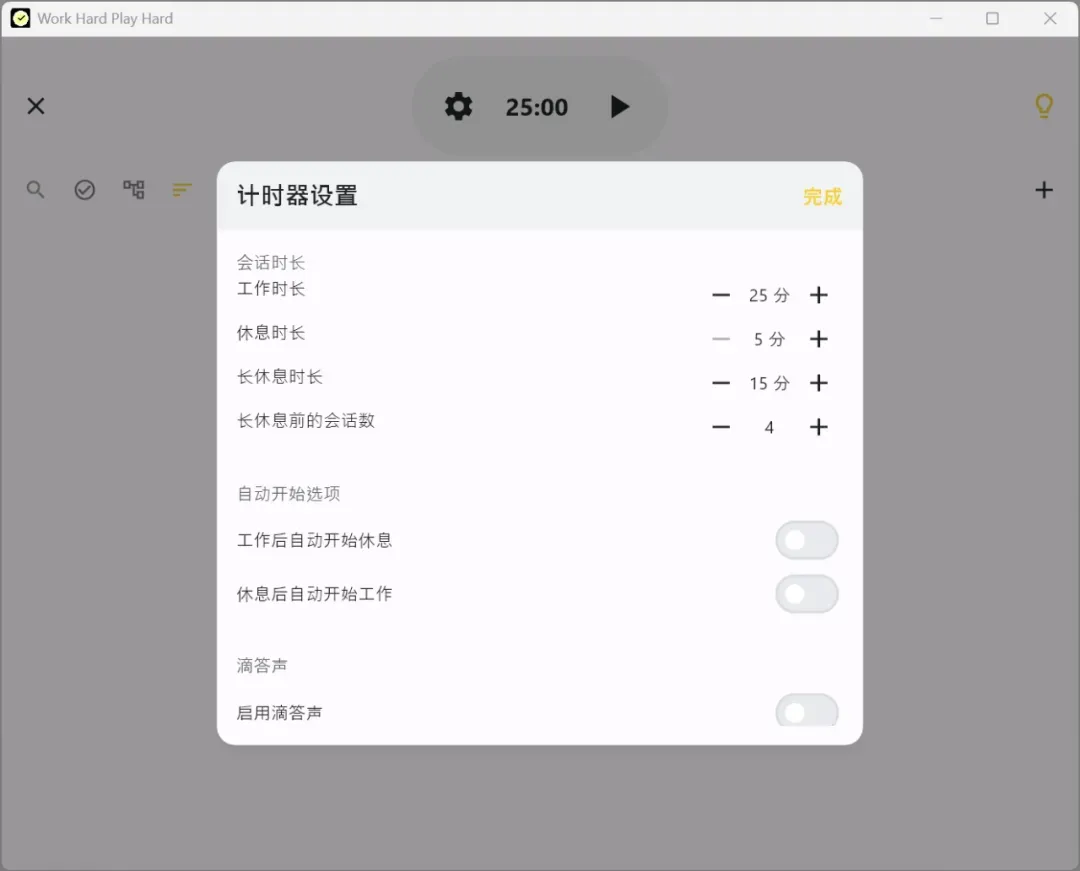Decrease 工作时长 with minus button

[x=720, y=295]
